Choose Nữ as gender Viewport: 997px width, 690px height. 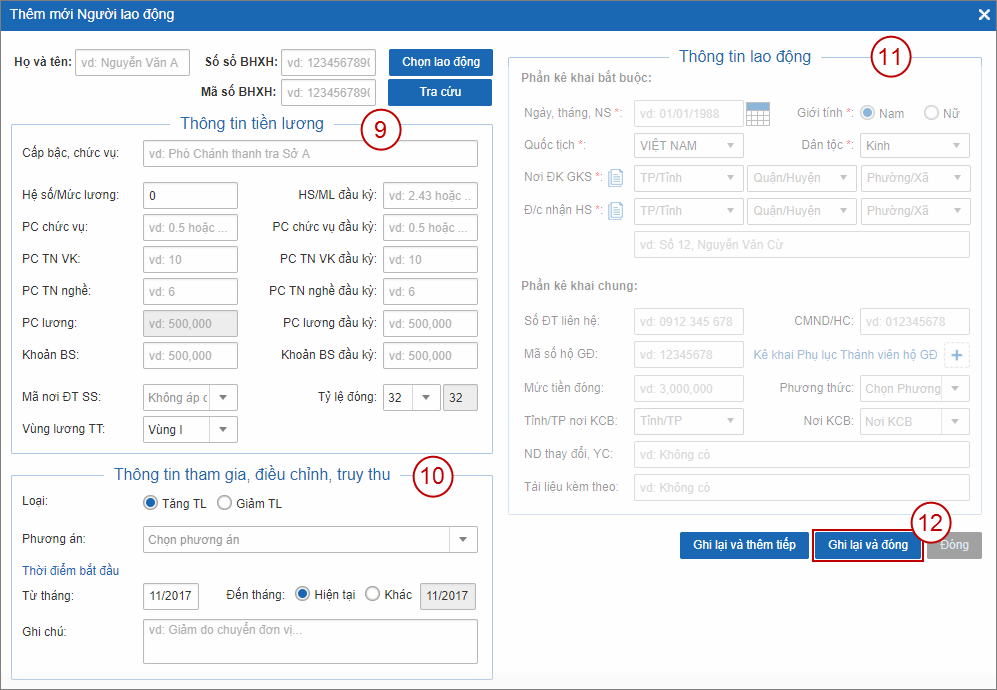pyautogui.click(x=932, y=113)
